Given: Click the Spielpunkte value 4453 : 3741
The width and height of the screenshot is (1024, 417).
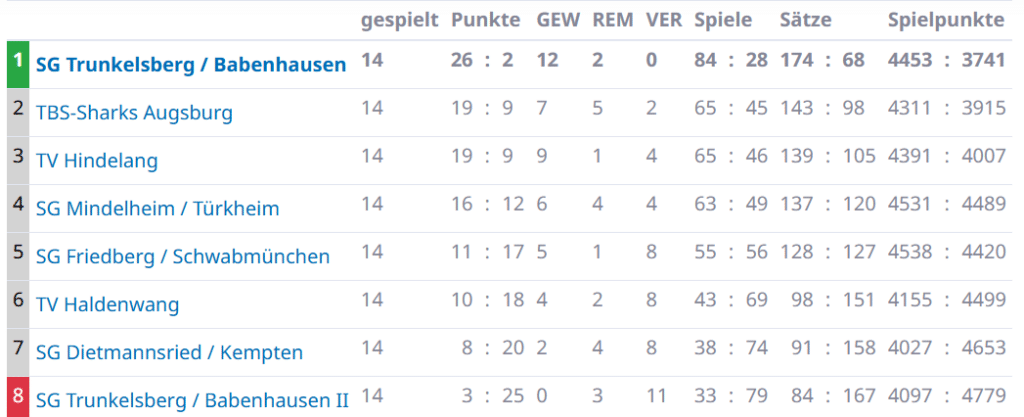Looking at the screenshot, I should pyautogui.click(x=946, y=60).
